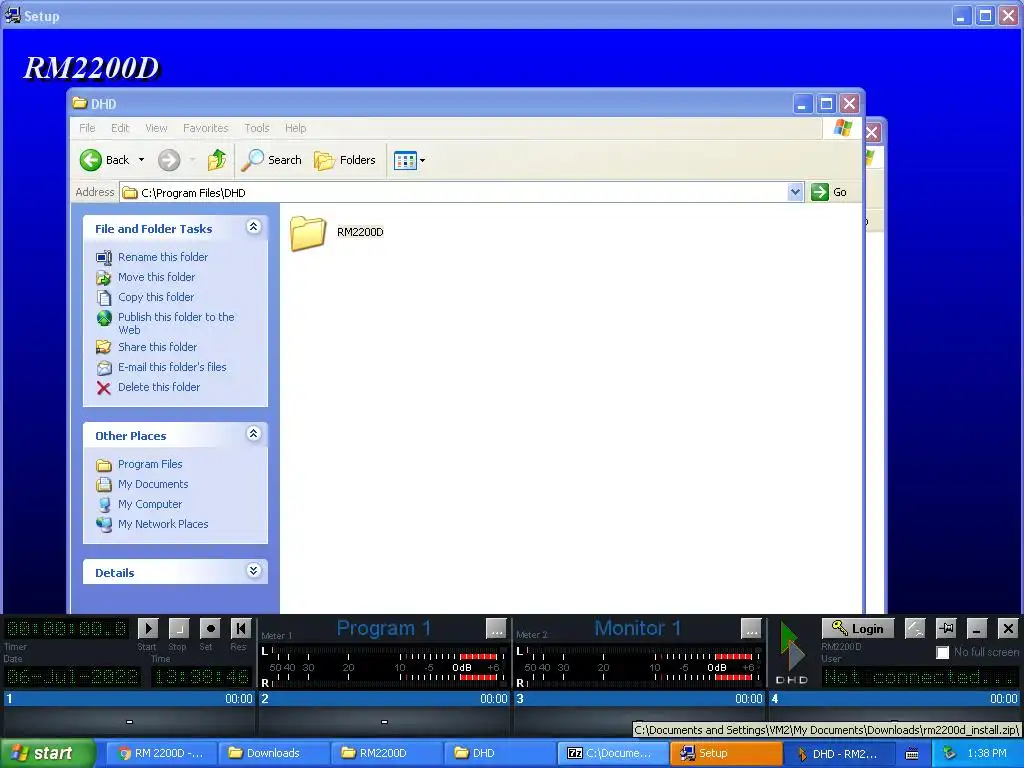Click the Login button with the key icon
1024x768 pixels.
pos(857,628)
